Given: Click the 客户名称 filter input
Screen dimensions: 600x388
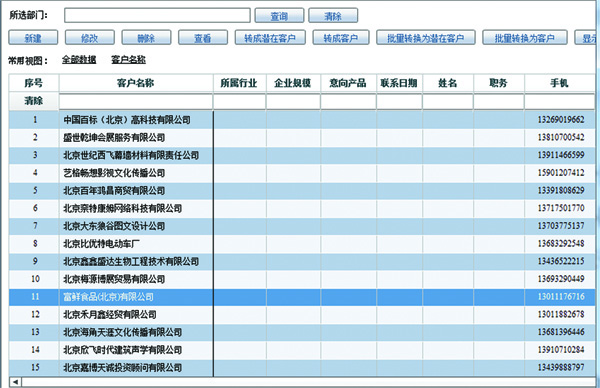Looking at the screenshot, I should (x=136, y=102).
